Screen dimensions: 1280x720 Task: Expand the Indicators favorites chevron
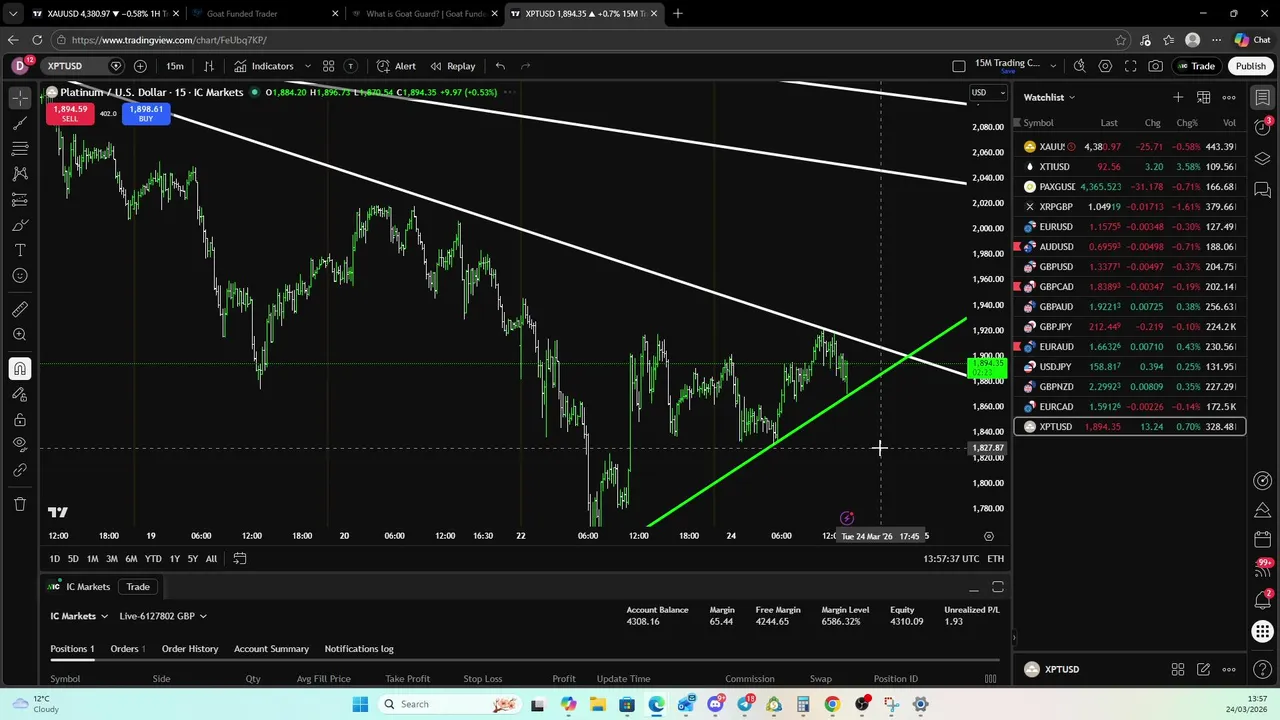[x=307, y=66]
